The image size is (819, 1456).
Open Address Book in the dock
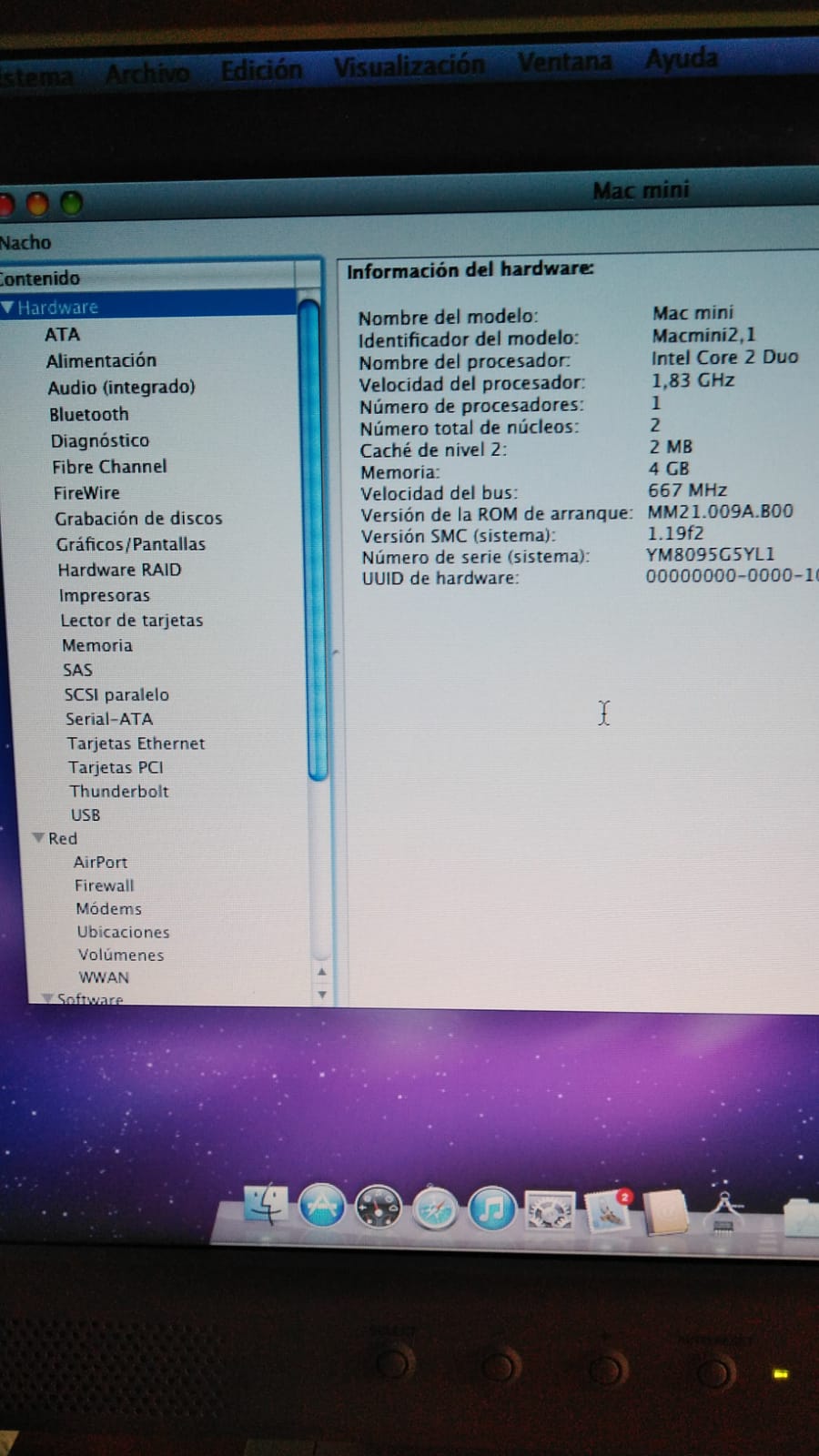(665, 1212)
